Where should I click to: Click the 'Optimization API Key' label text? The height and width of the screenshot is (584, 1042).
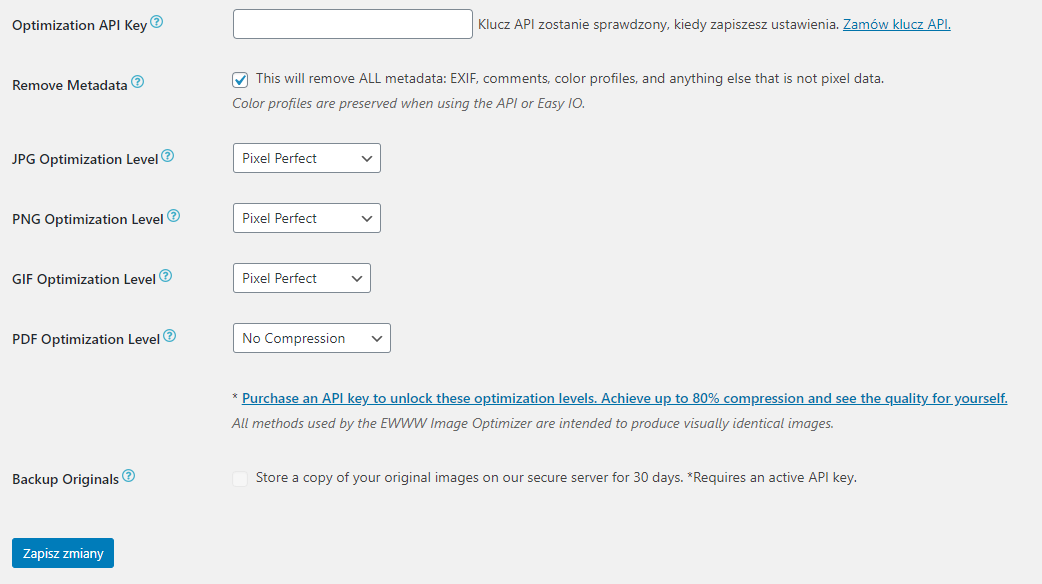coord(79,25)
